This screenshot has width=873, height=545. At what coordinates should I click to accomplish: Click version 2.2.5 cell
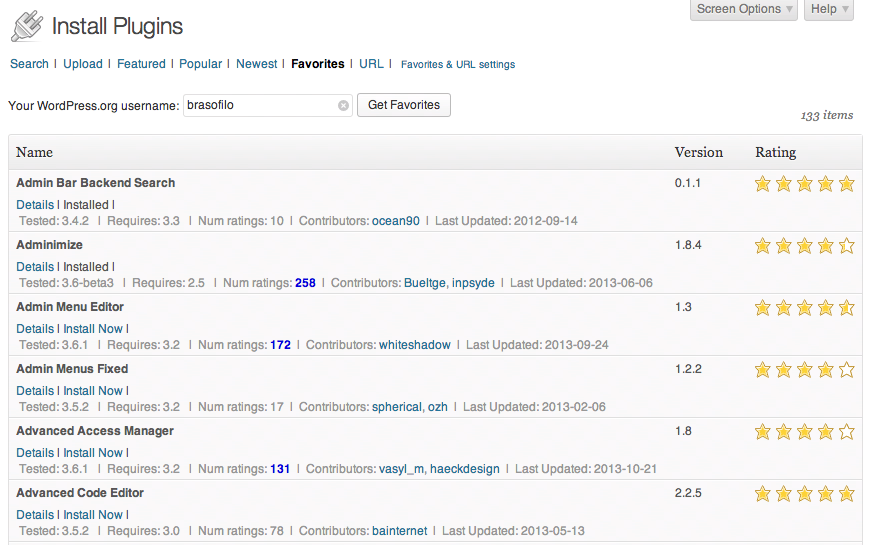click(688, 493)
